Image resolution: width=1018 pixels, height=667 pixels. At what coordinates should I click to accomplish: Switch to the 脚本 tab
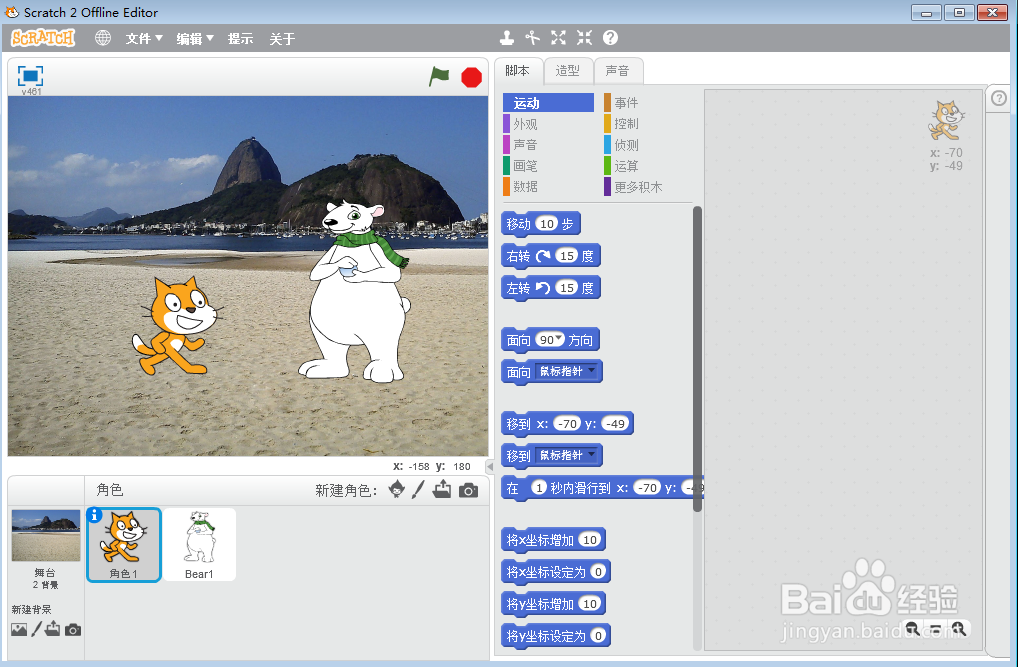tap(517, 71)
